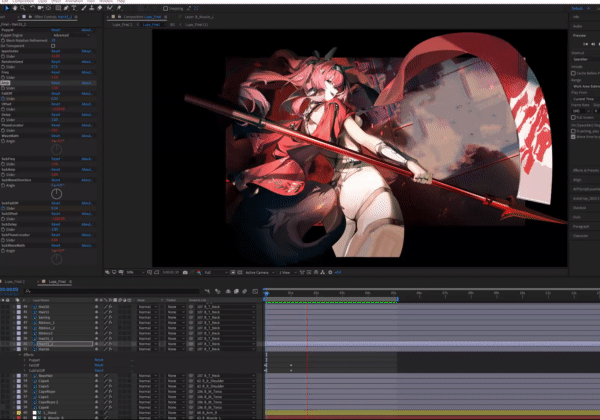Click the magnification 50% dropdown in viewer

click(132, 272)
